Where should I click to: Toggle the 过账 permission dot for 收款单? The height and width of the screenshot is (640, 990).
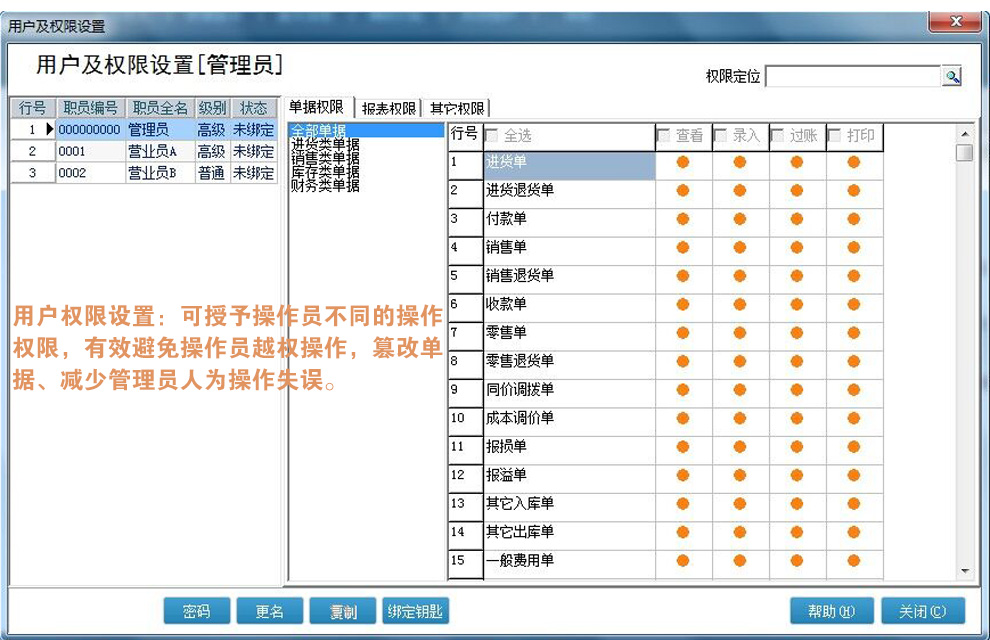click(795, 304)
